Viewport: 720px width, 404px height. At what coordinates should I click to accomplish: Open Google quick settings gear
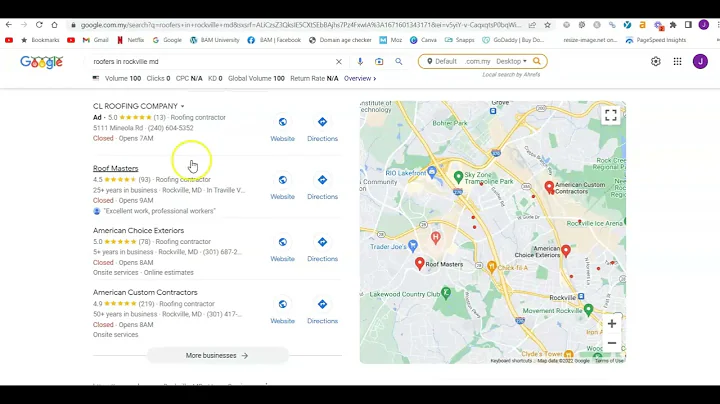pos(656,62)
